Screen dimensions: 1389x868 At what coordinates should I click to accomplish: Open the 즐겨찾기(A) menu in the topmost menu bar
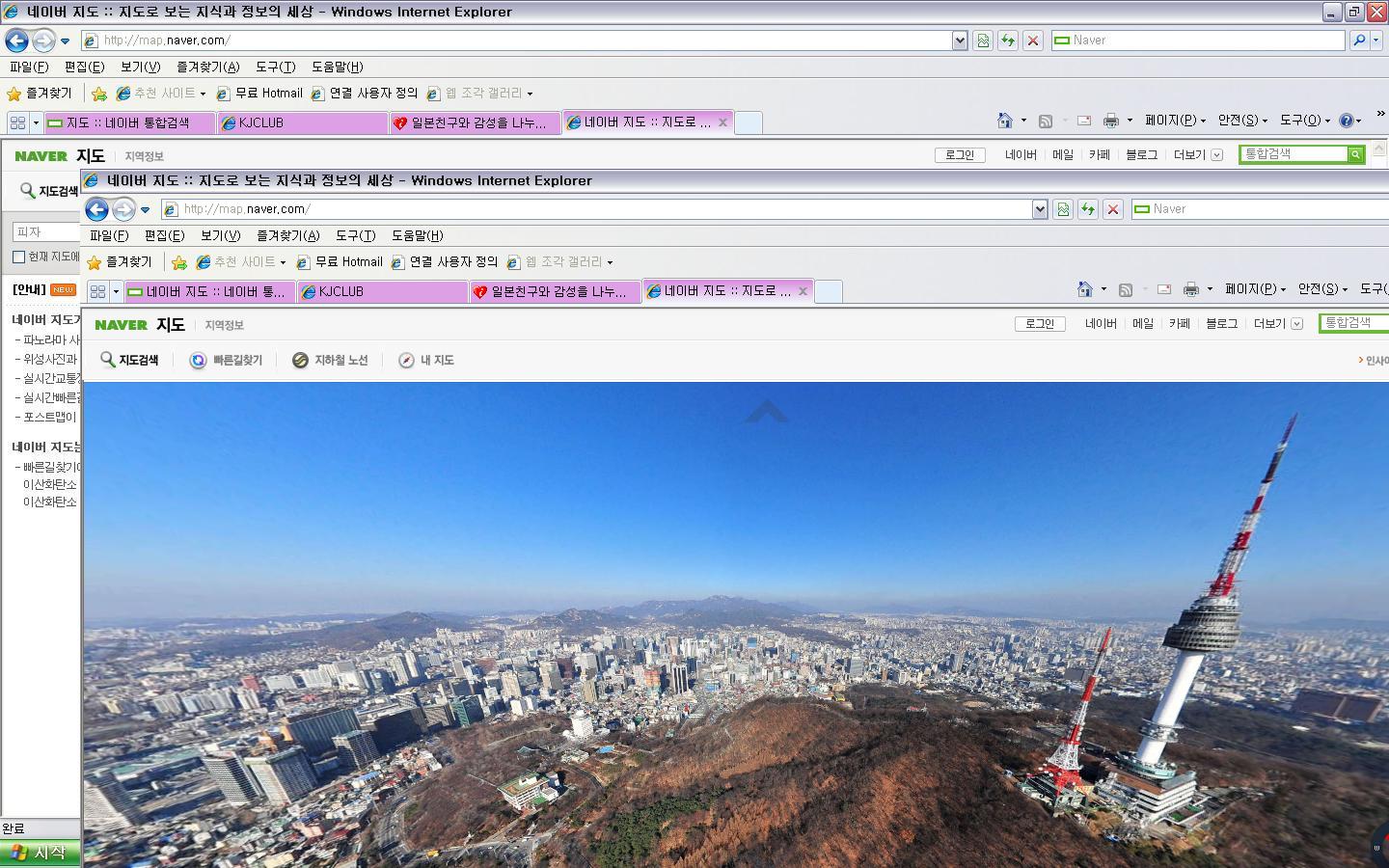[207, 67]
